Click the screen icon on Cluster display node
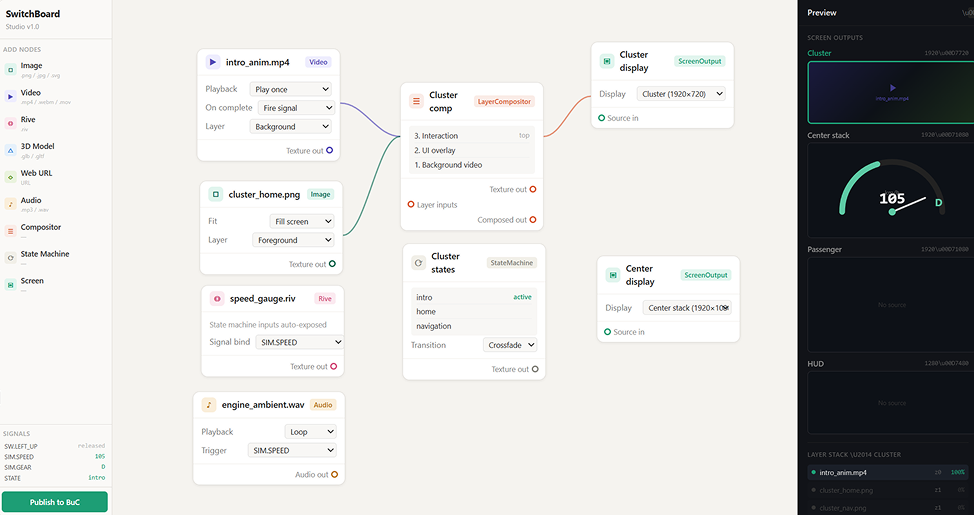The image size is (974, 515). [607, 61]
